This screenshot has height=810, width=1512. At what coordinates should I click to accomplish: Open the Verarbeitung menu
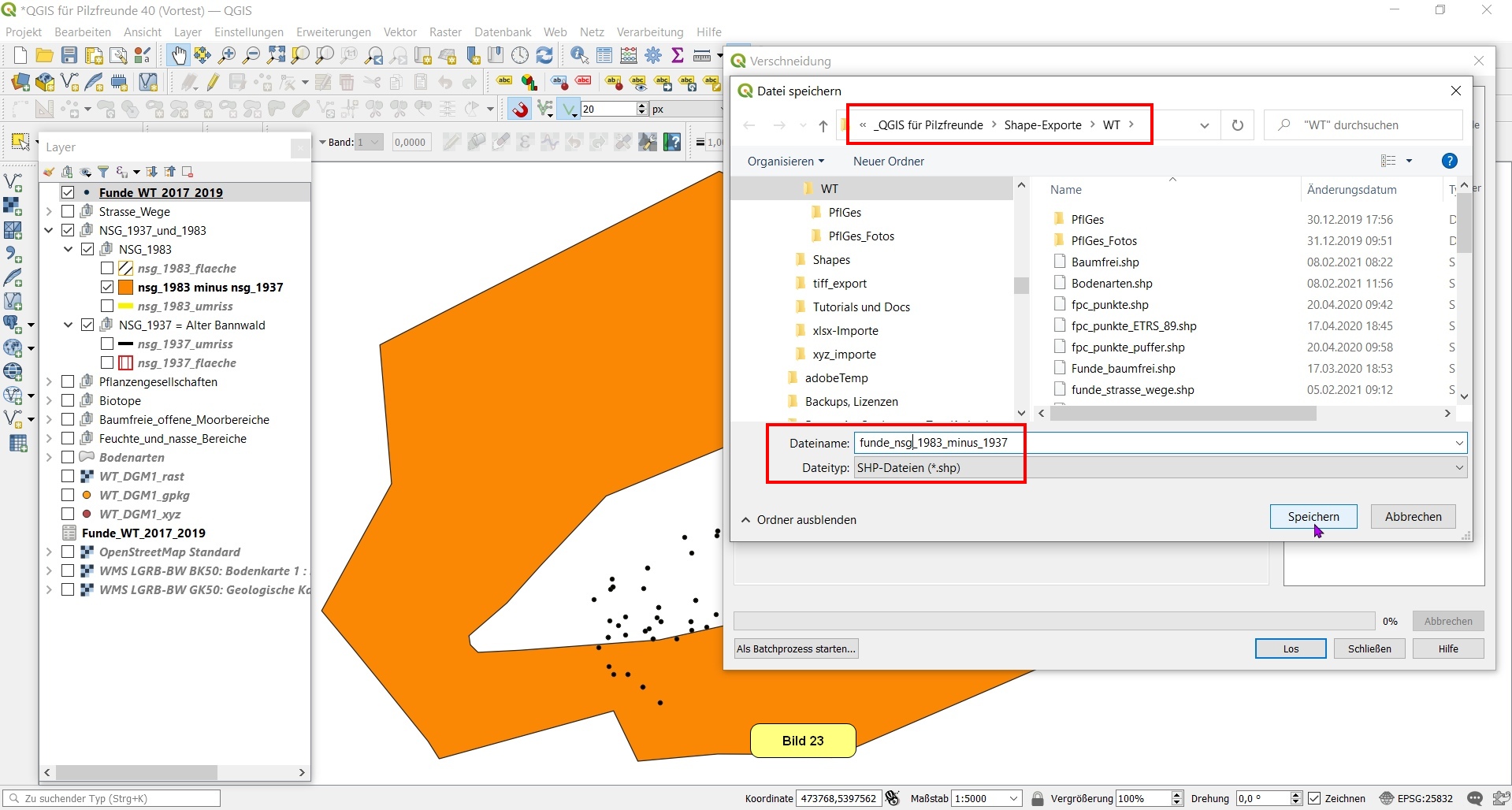649,32
